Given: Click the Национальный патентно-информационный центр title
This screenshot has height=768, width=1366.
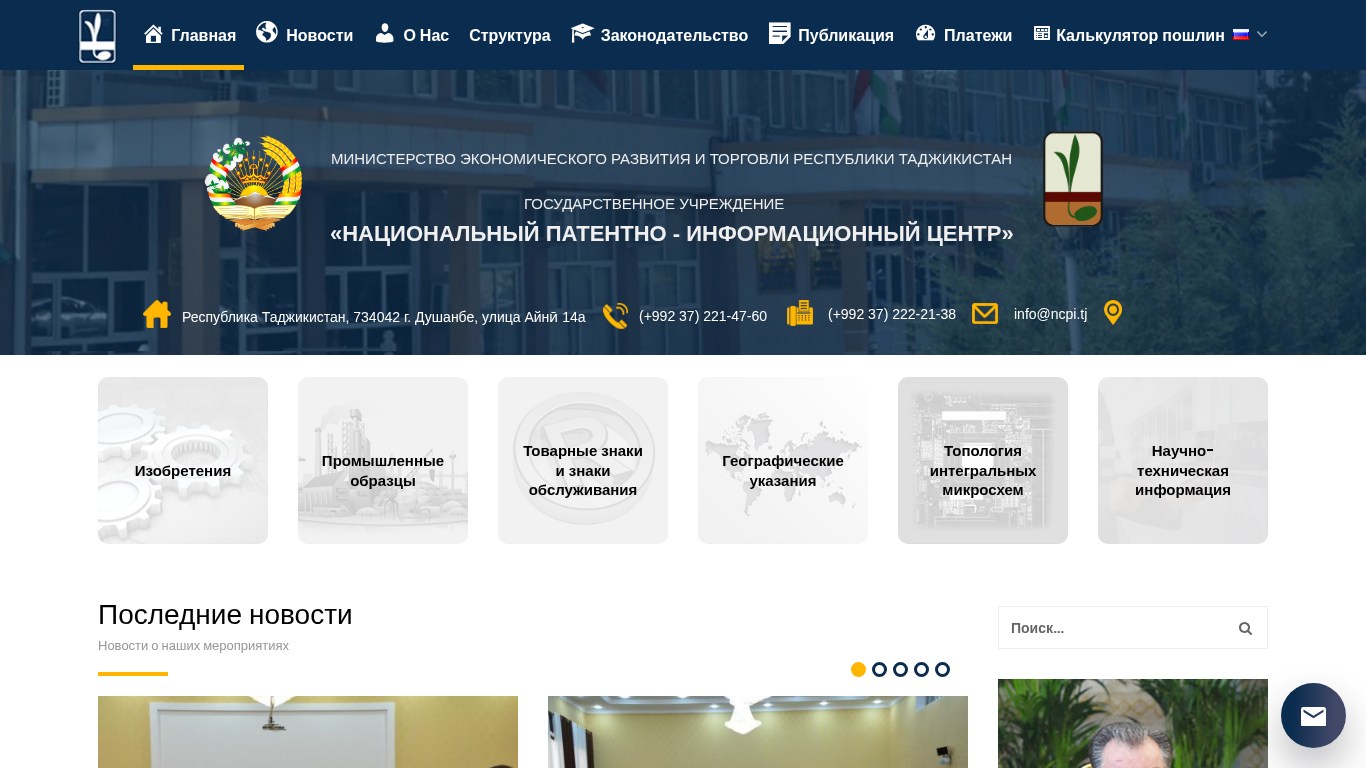Looking at the screenshot, I should [x=672, y=234].
